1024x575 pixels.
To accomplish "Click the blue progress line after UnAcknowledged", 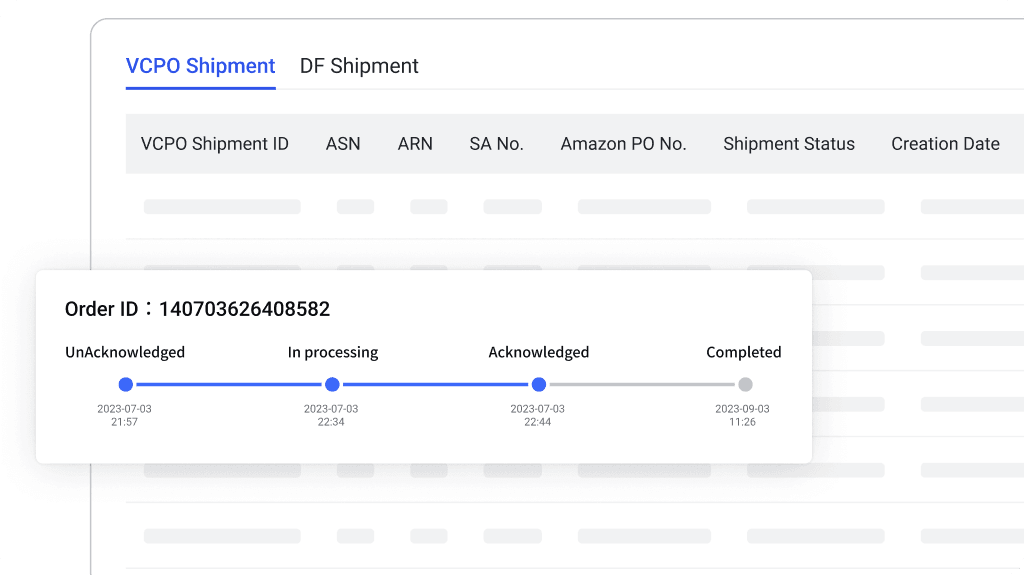I will tap(228, 384).
